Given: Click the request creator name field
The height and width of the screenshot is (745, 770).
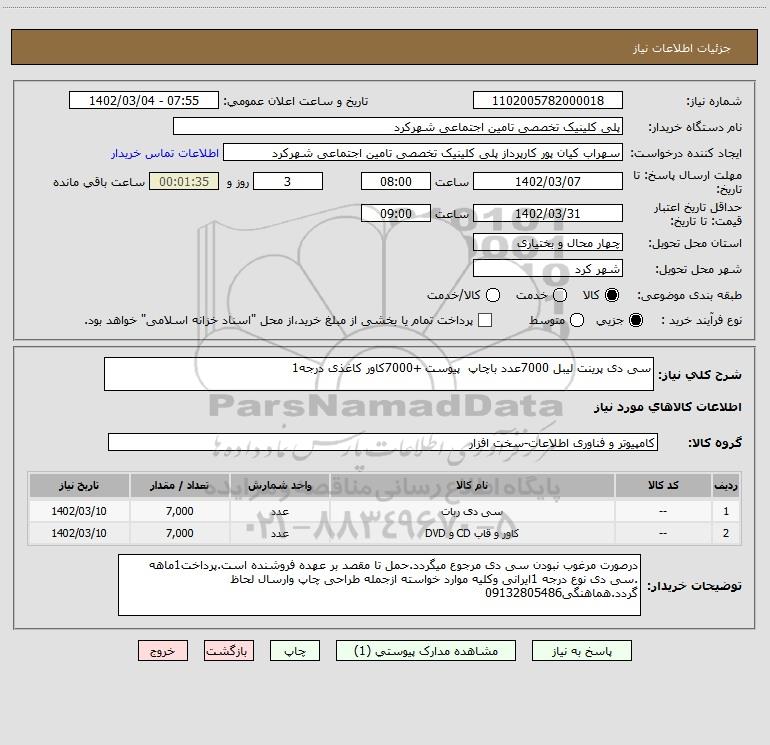Looking at the screenshot, I should click(x=423, y=153).
